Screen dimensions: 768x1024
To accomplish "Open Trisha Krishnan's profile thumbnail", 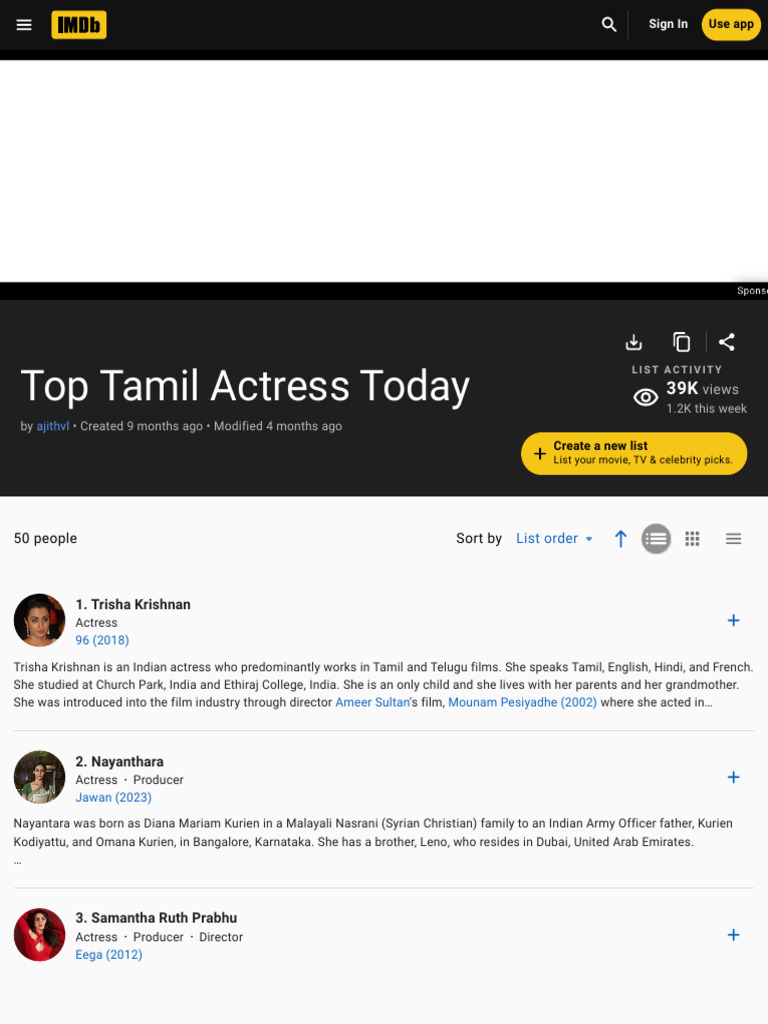I will pyautogui.click(x=39, y=620).
